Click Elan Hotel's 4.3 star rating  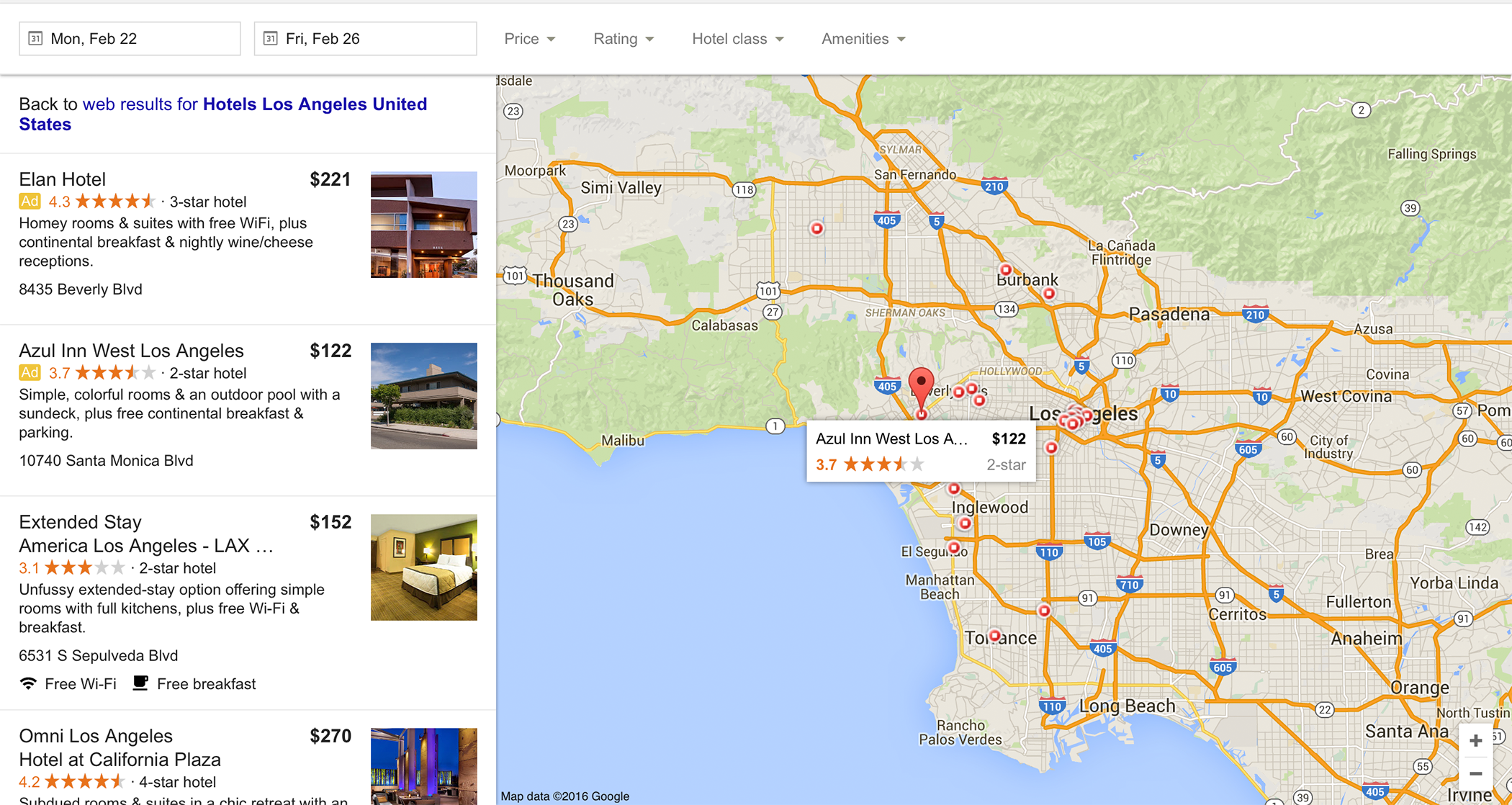(x=102, y=202)
